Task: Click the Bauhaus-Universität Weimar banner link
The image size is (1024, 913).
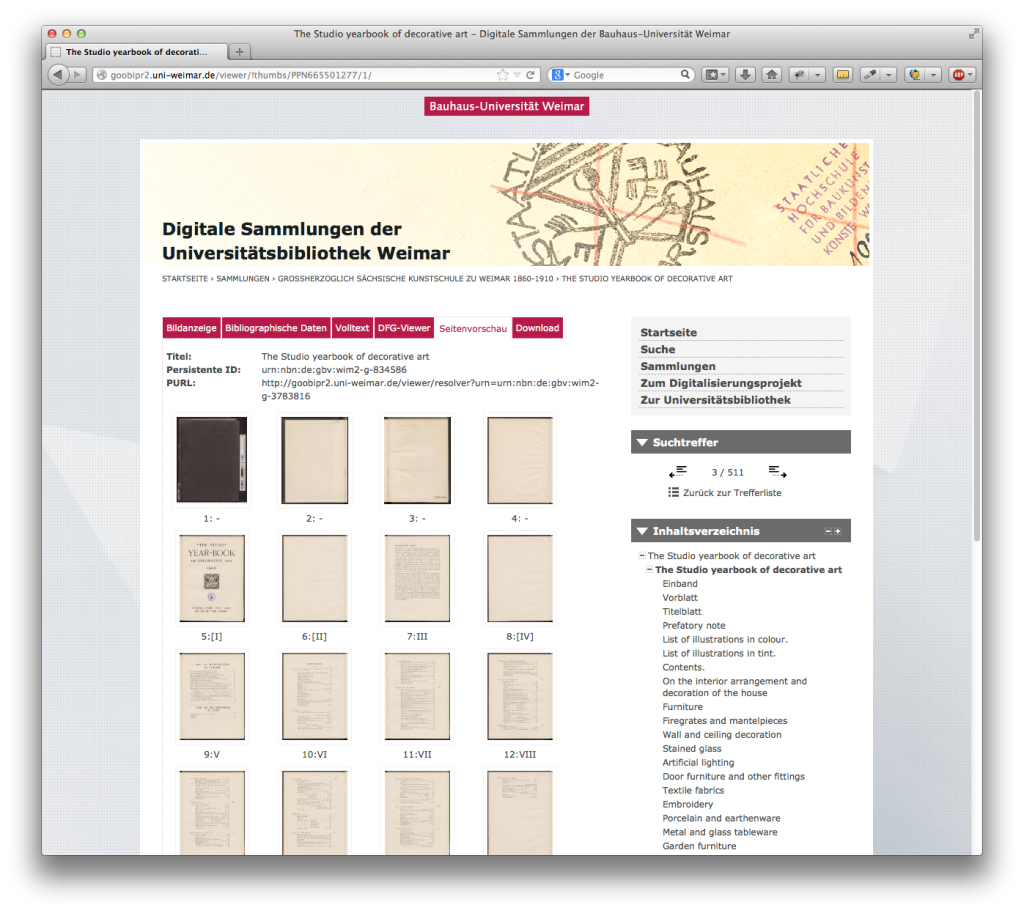Action: click(x=507, y=106)
